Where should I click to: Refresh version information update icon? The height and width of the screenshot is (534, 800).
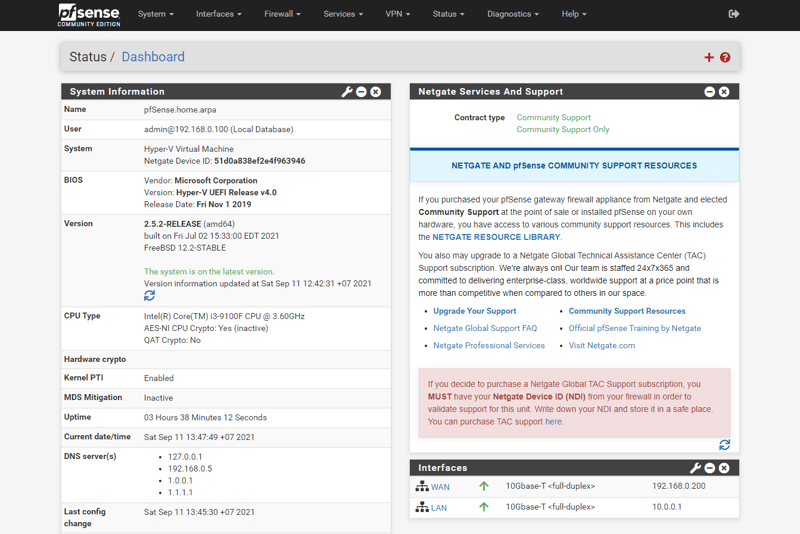click(149, 296)
